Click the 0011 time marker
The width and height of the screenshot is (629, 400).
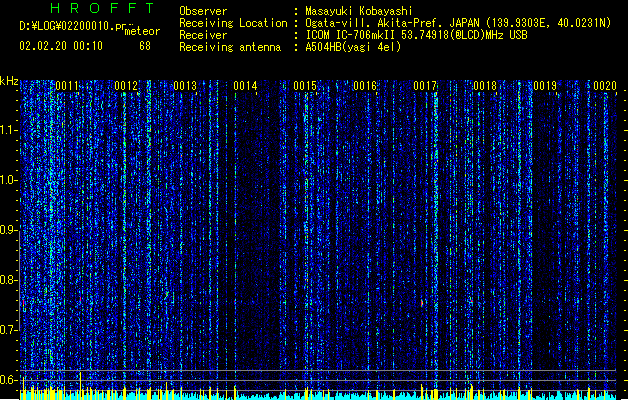67,86
